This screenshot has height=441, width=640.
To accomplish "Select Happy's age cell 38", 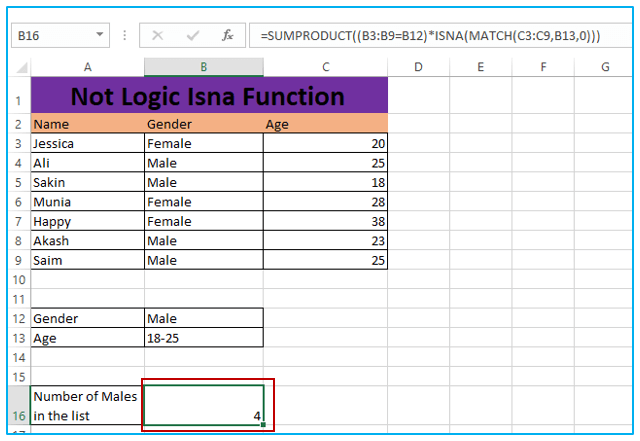I will coord(325,221).
